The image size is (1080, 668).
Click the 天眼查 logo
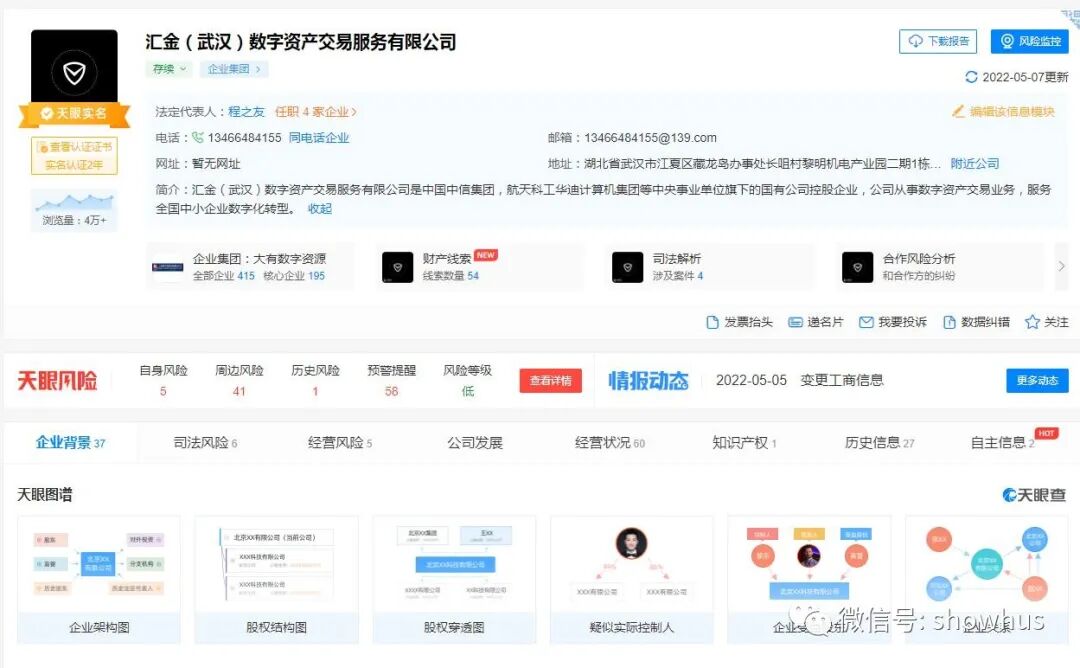tap(1034, 494)
